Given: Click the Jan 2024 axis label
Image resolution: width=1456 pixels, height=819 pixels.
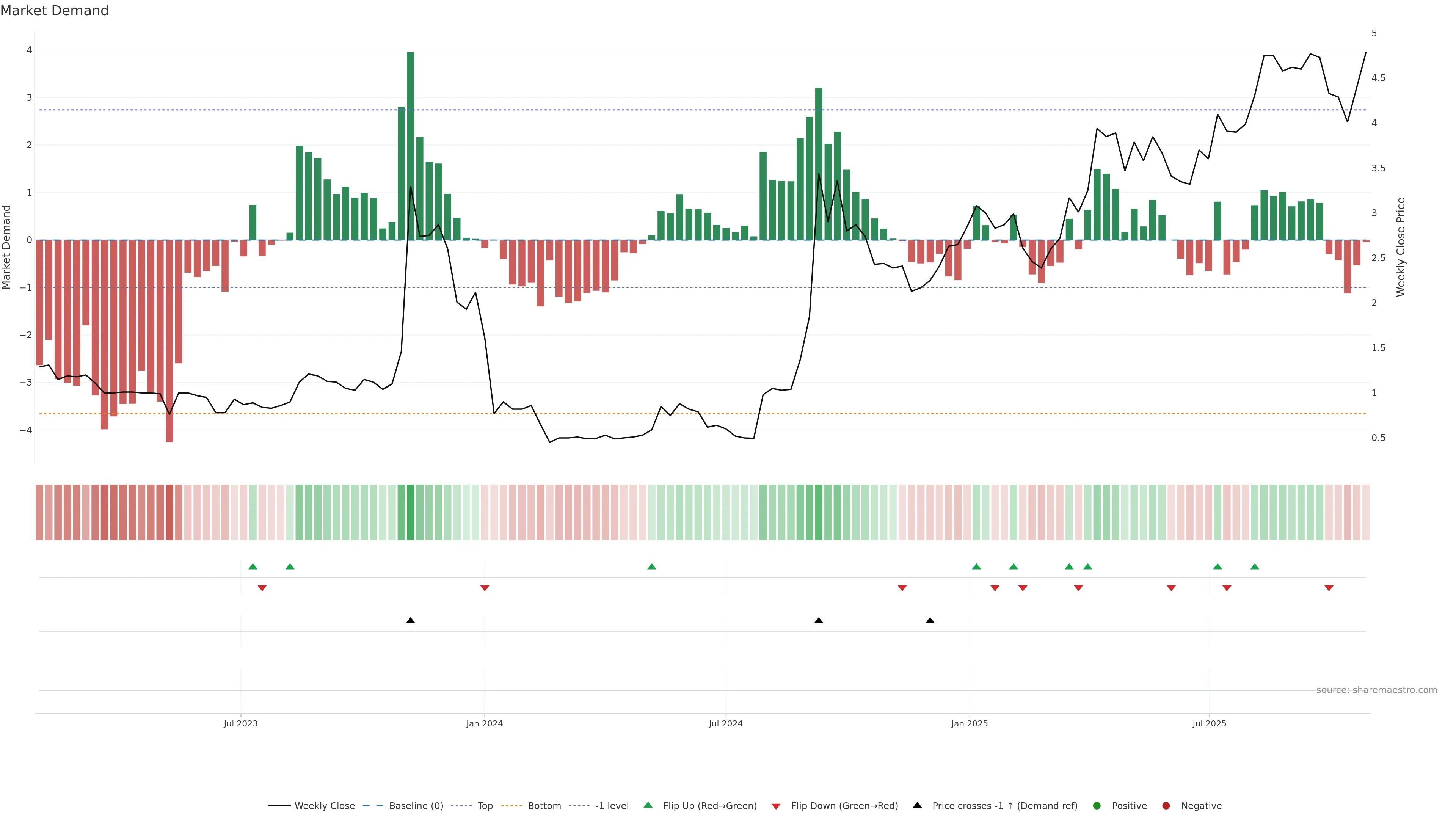Looking at the screenshot, I should [485, 723].
